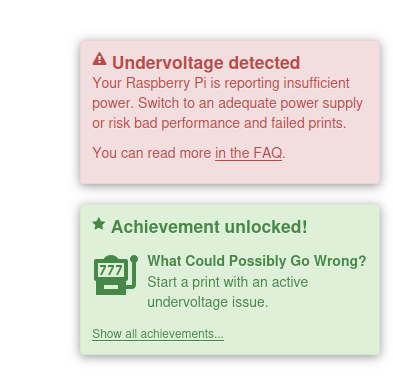Click the slot machine lever knob
The image size is (393, 382).
(x=134, y=259)
